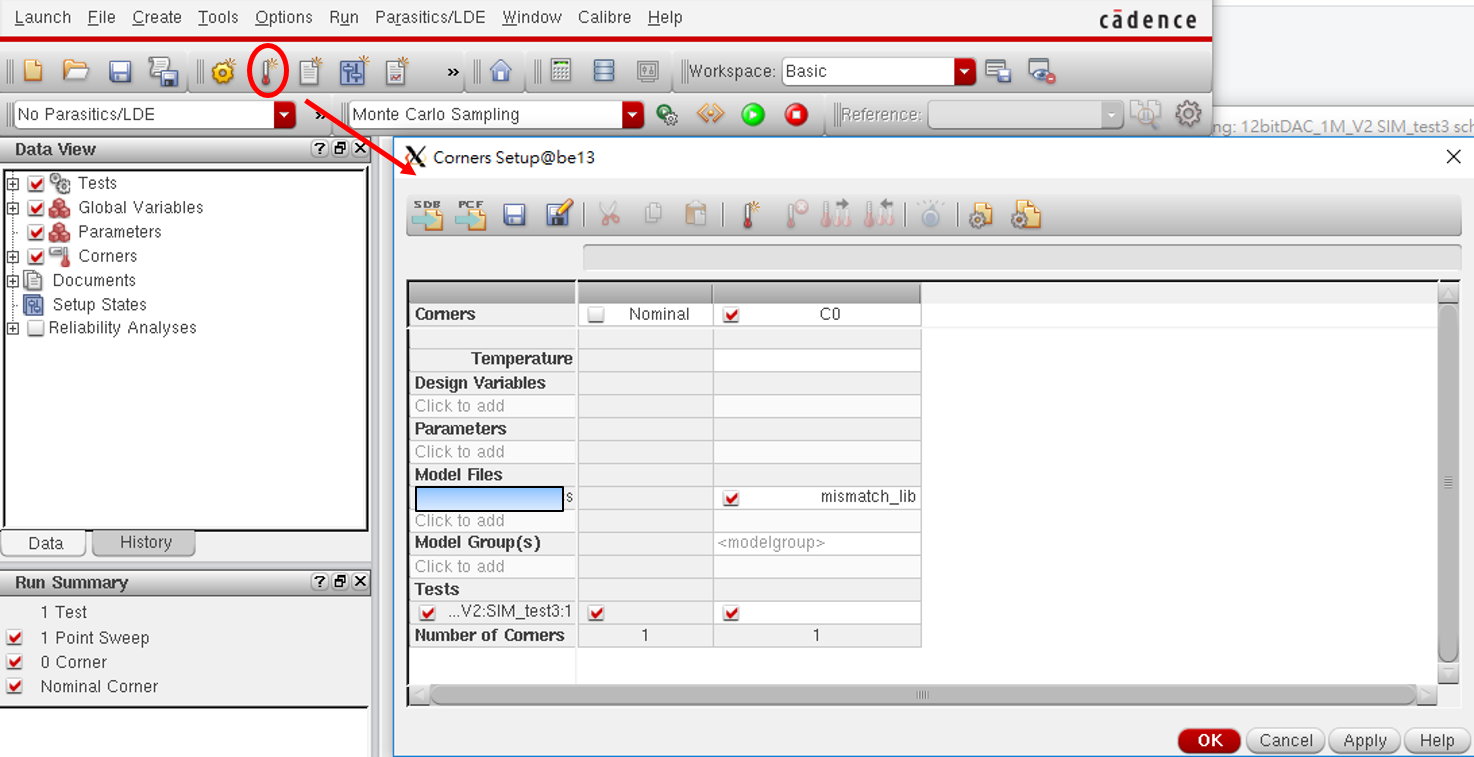Click the eye window icon after Workspace
Viewport: 1474px width, 757px height.
(x=1041, y=72)
